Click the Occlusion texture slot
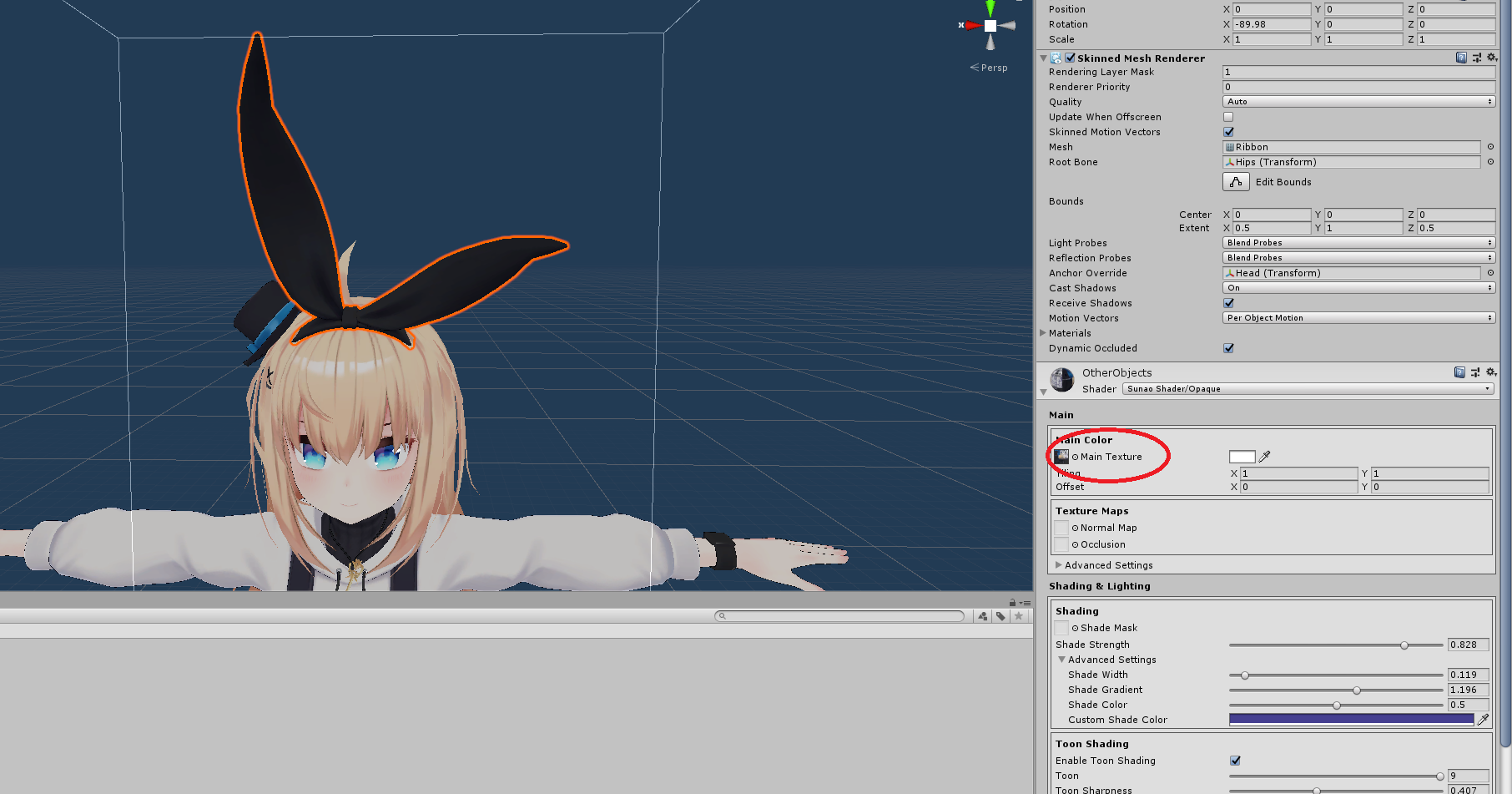The width and height of the screenshot is (1512, 794). (x=1061, y=544)
